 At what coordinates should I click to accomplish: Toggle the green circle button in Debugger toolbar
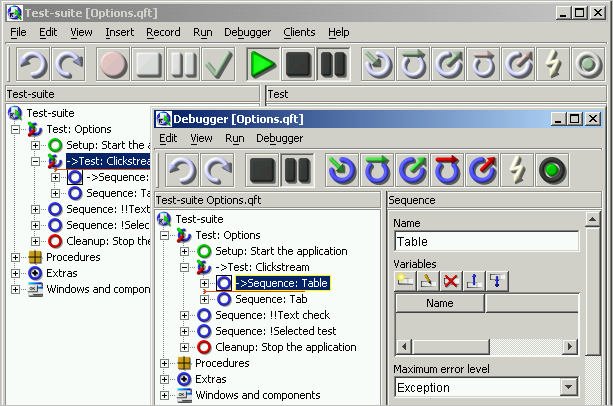click(552, 169)
